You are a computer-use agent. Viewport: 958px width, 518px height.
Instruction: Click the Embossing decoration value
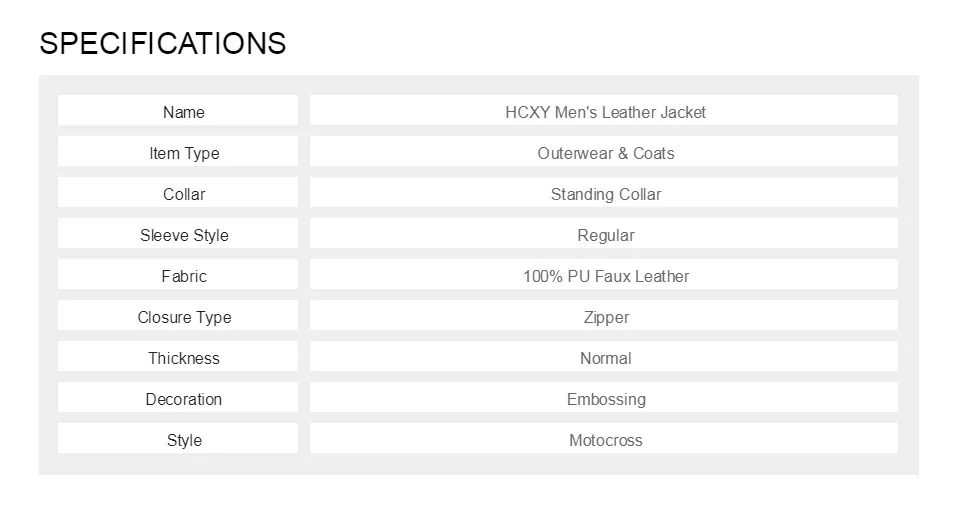tap(605, 399)
